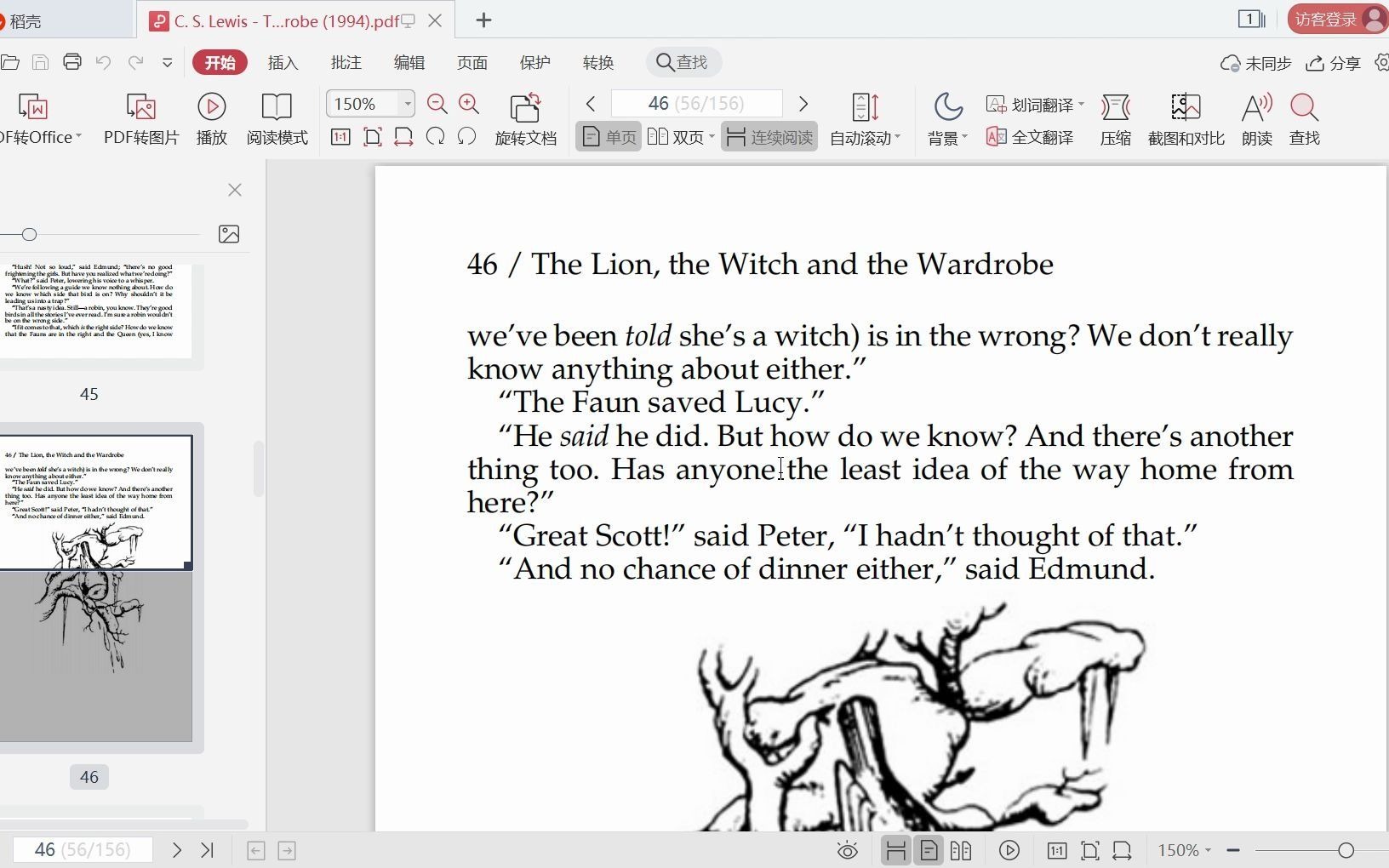Open the 旋转文档 rotate document tool
Screen dimensions: 1389x868
[526, 119]
